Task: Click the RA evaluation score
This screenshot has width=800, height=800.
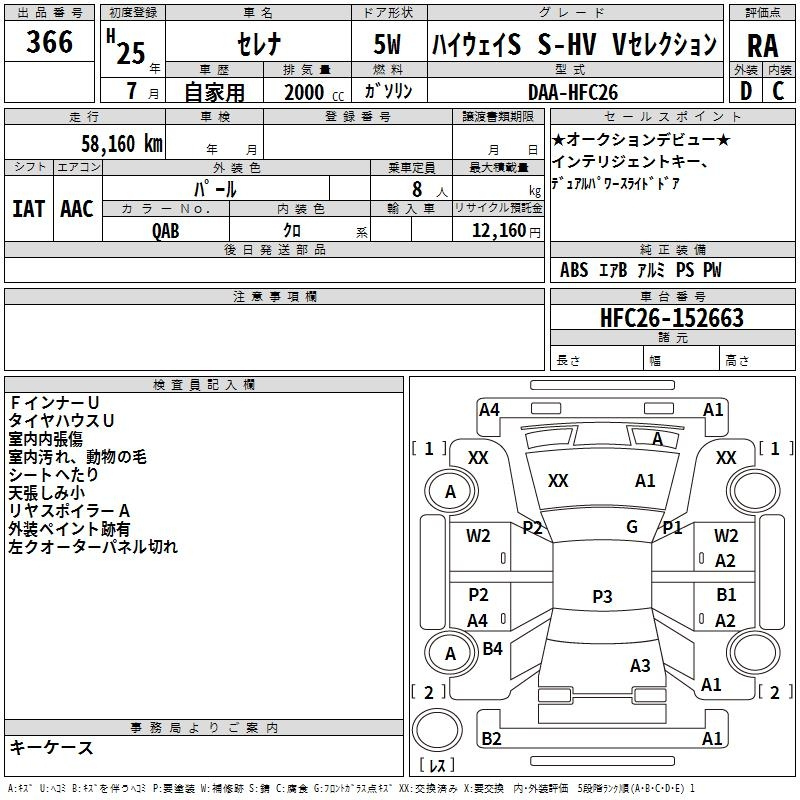Action: tap(762, 46)
